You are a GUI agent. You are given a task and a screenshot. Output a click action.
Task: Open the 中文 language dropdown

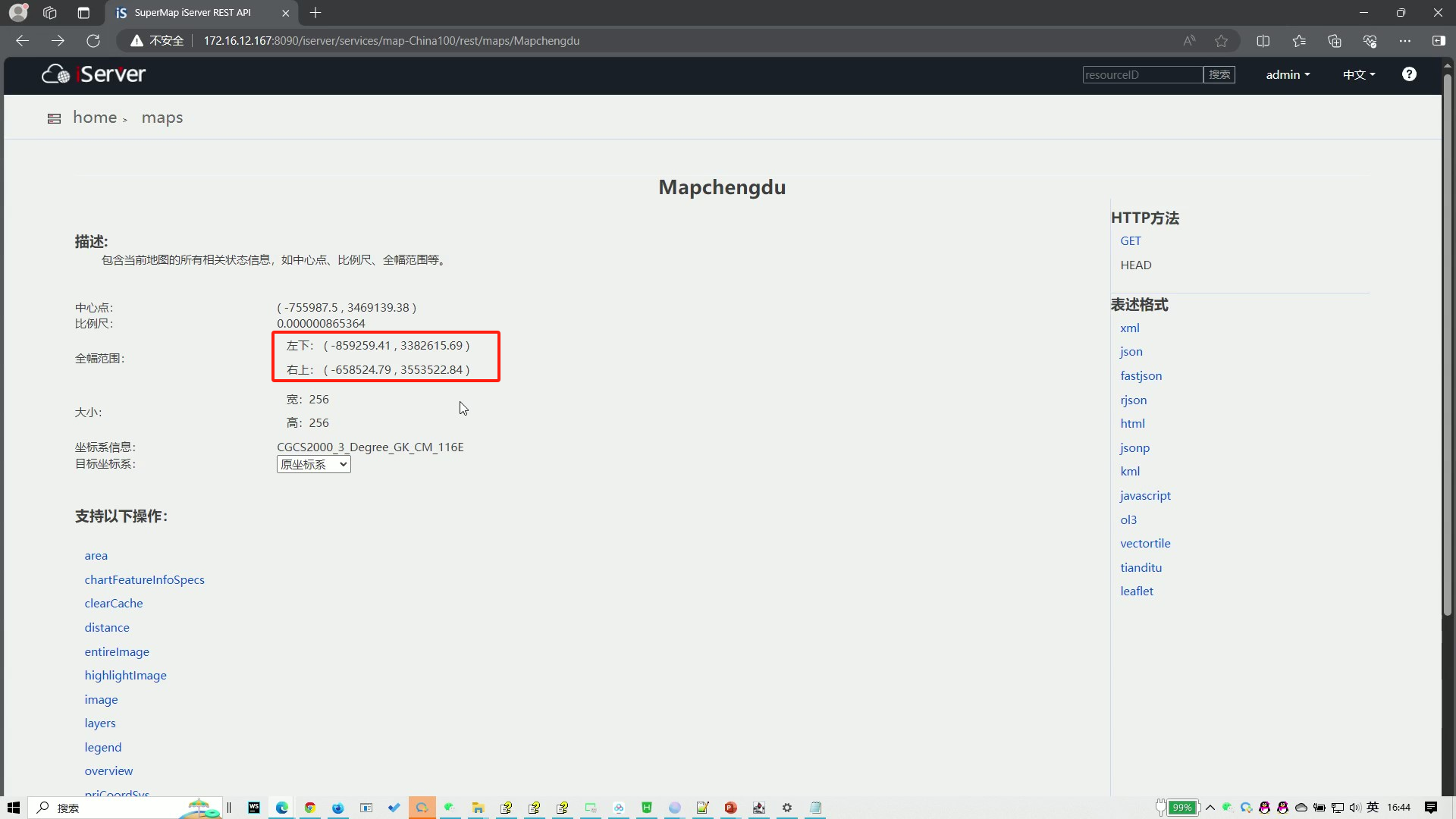(1358, 74)
